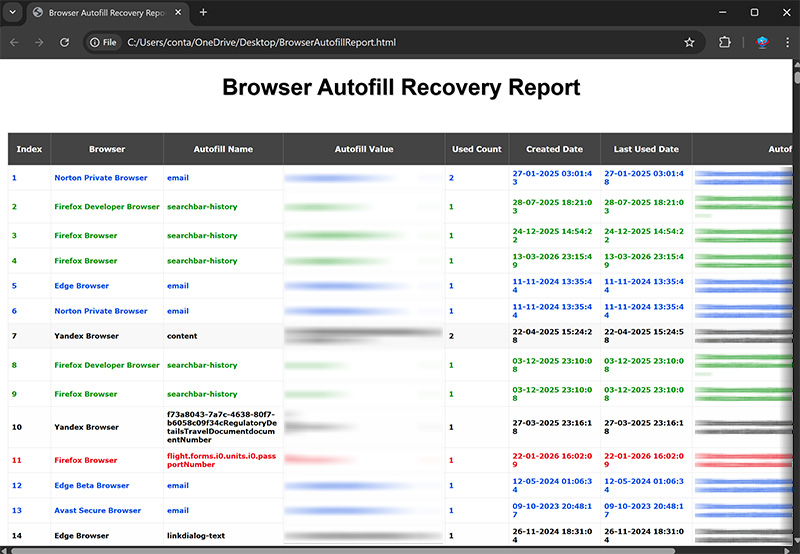Open the Chrome profile avatar

click(x=761, y=43)
